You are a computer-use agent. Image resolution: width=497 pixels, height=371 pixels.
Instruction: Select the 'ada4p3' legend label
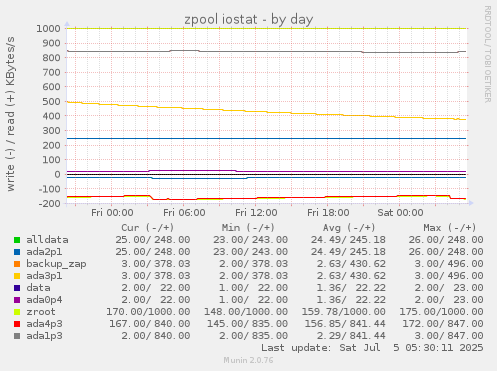point(44,324)
